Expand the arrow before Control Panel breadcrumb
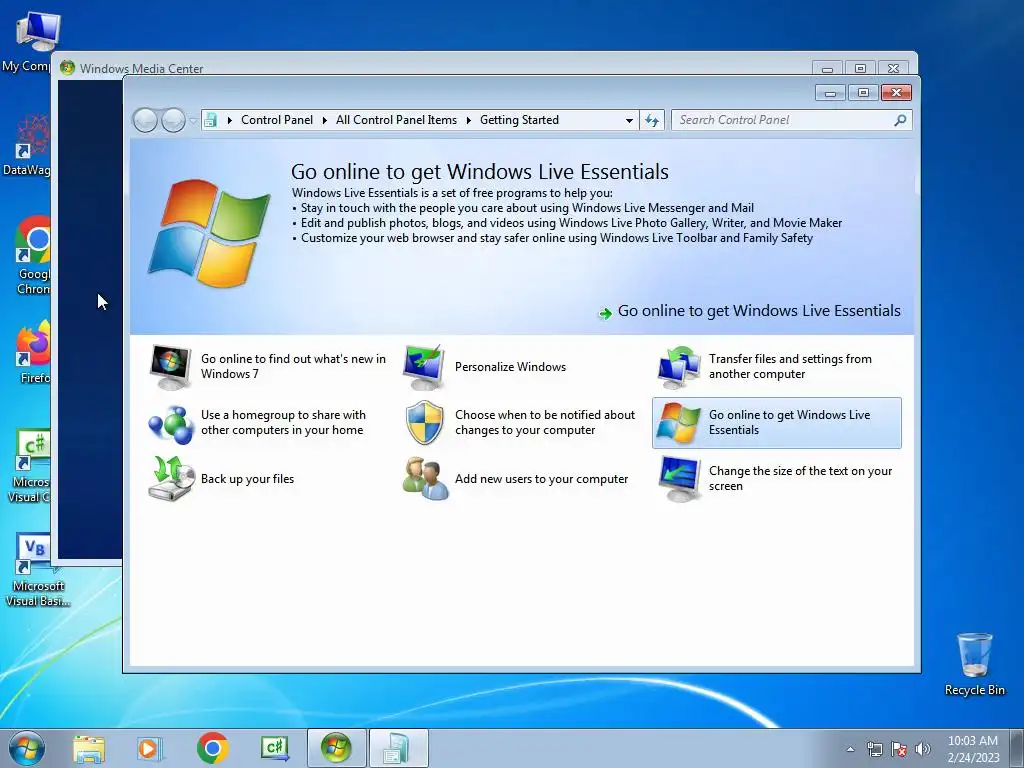Viewport: 1024px width, 768px height. [229, 120]
